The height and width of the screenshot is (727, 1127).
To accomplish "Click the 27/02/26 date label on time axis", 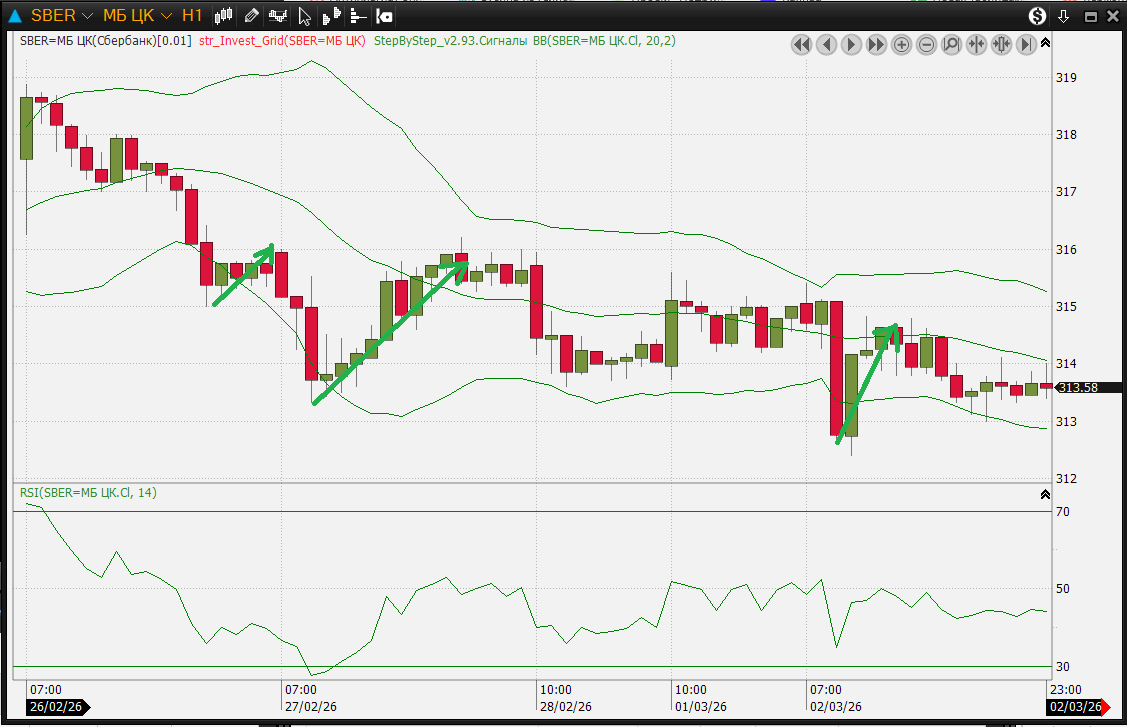I will 310,707.
